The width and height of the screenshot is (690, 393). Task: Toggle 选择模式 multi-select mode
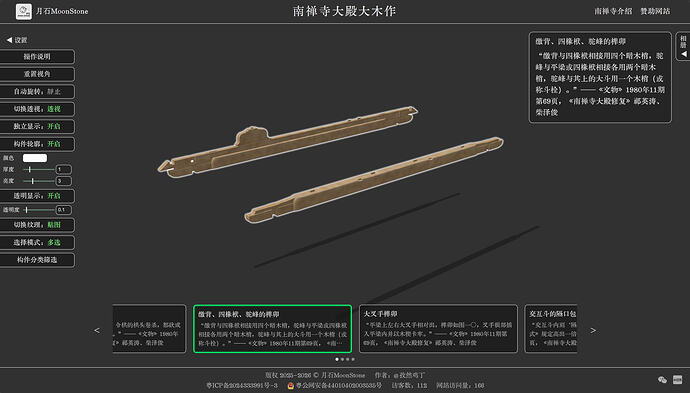[37, 242]
